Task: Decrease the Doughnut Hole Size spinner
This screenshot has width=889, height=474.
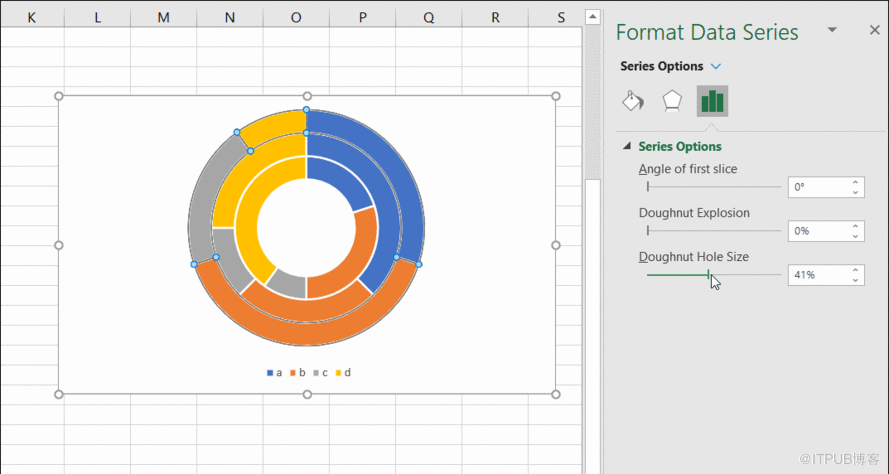Action: (856, 280)
